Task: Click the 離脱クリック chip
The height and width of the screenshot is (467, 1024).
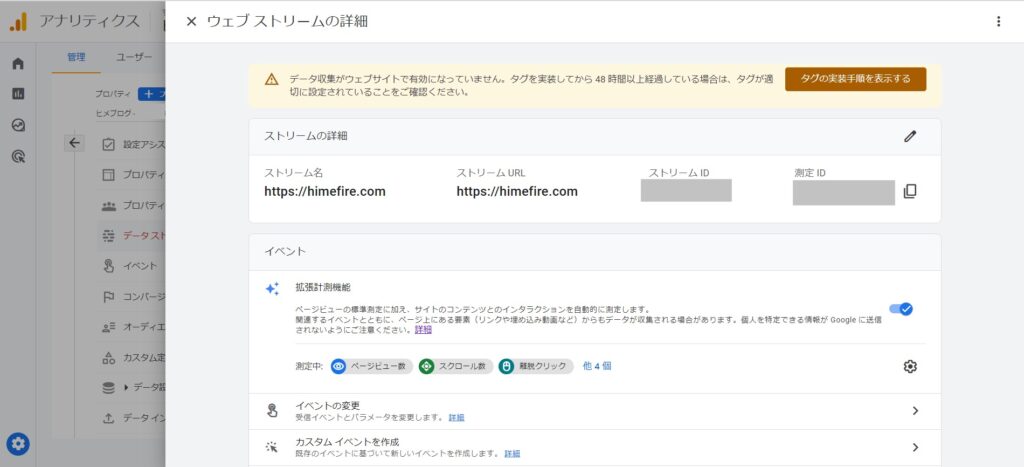Action: tap(536, 366)
